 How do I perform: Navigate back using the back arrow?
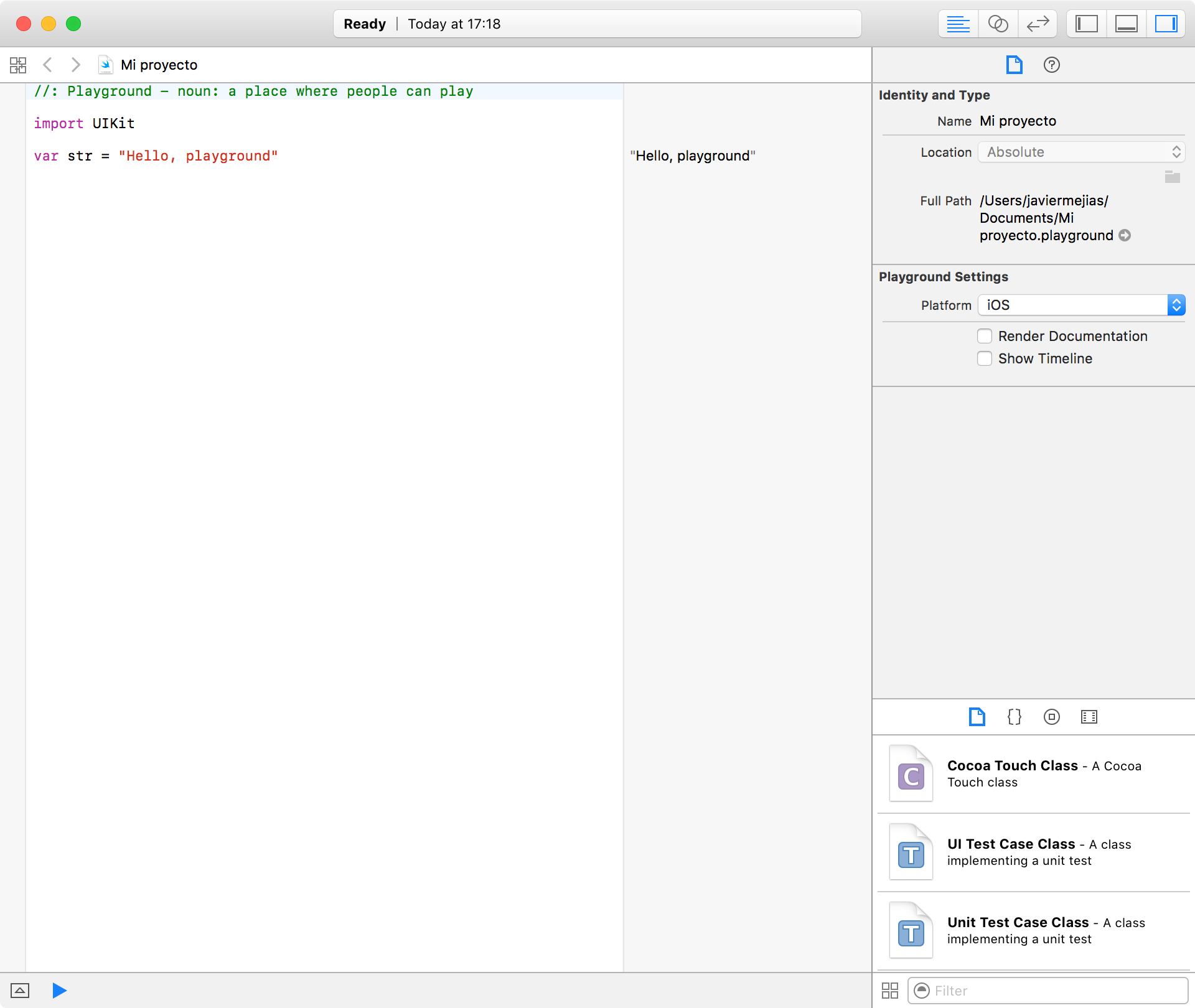pos(48,65)
